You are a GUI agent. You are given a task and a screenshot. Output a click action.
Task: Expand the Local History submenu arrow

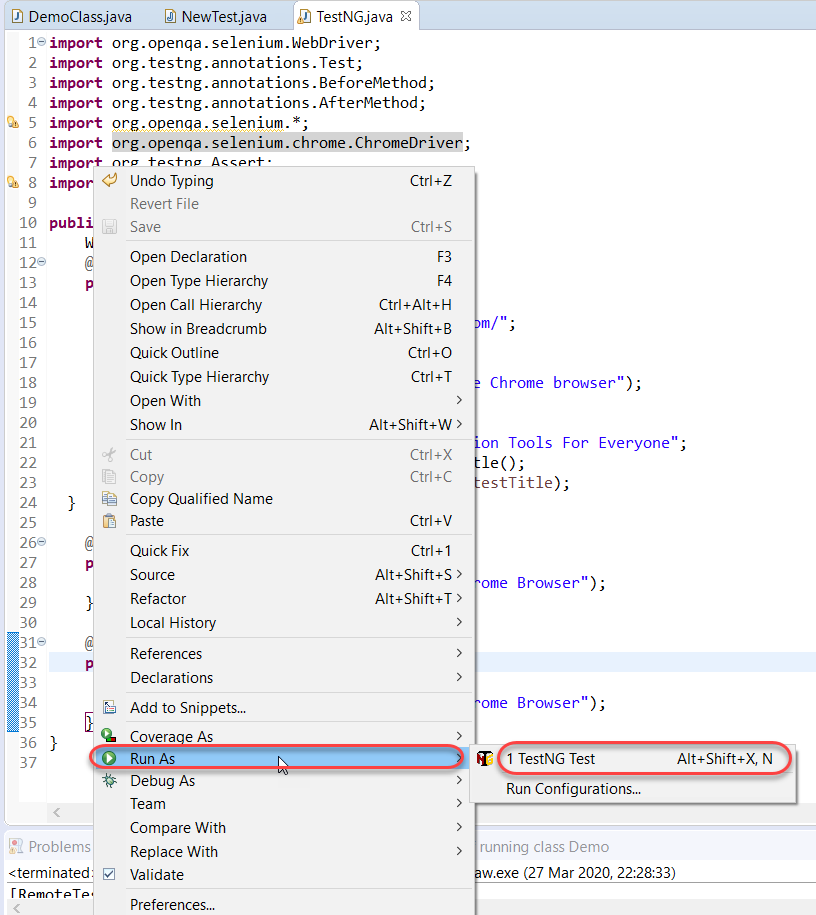459,622
